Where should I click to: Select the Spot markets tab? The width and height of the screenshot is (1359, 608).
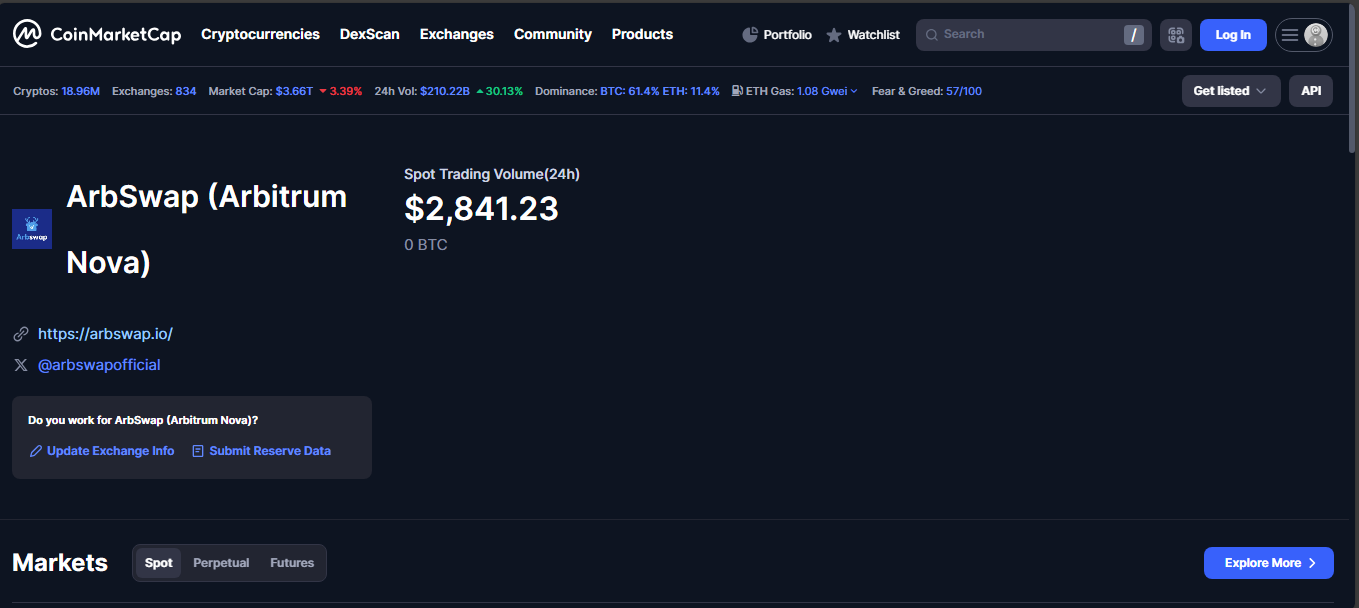click(158, 563)
